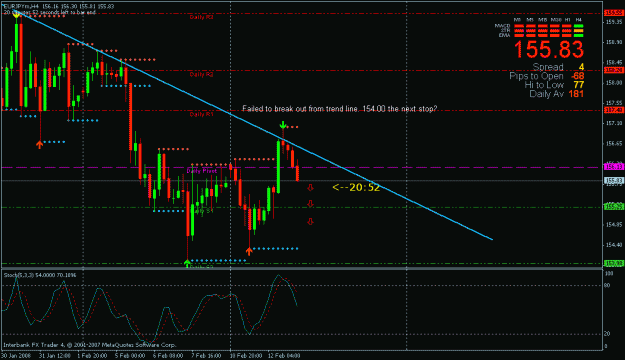Click the lowest red hollow down arrow
This screenshot has width=625, height=360.
point(310,221)
